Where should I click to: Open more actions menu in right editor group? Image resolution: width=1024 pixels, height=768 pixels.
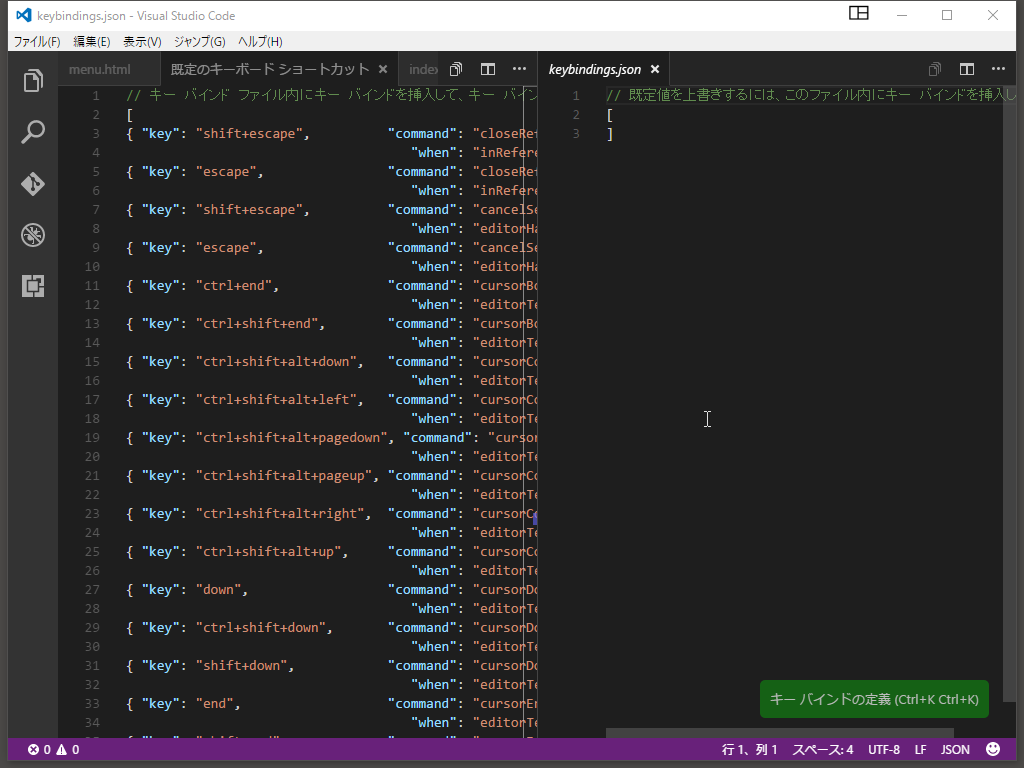(x=999, y=69)
